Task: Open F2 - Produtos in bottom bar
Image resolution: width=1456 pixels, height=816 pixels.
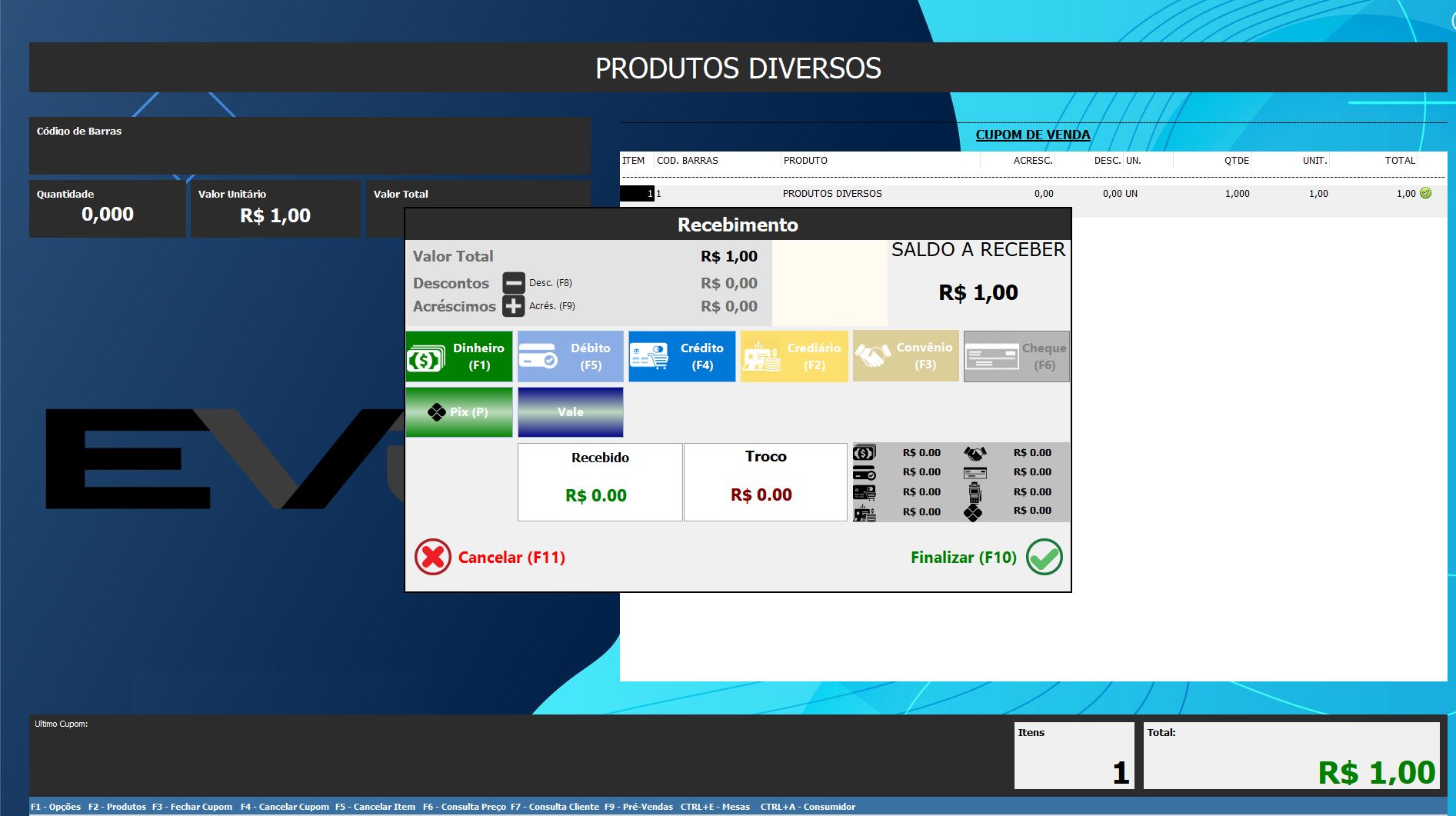Action: 117,807
